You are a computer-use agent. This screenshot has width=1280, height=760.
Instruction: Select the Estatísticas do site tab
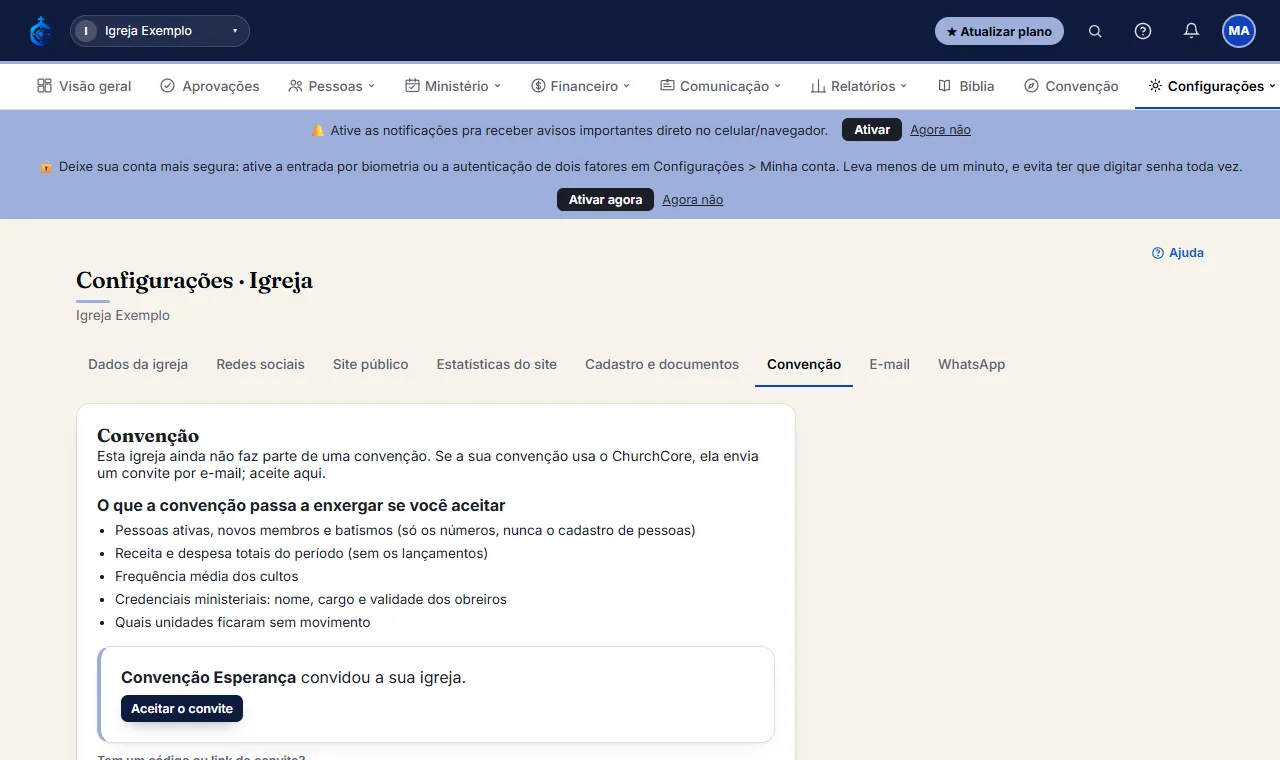click(497, 365)
